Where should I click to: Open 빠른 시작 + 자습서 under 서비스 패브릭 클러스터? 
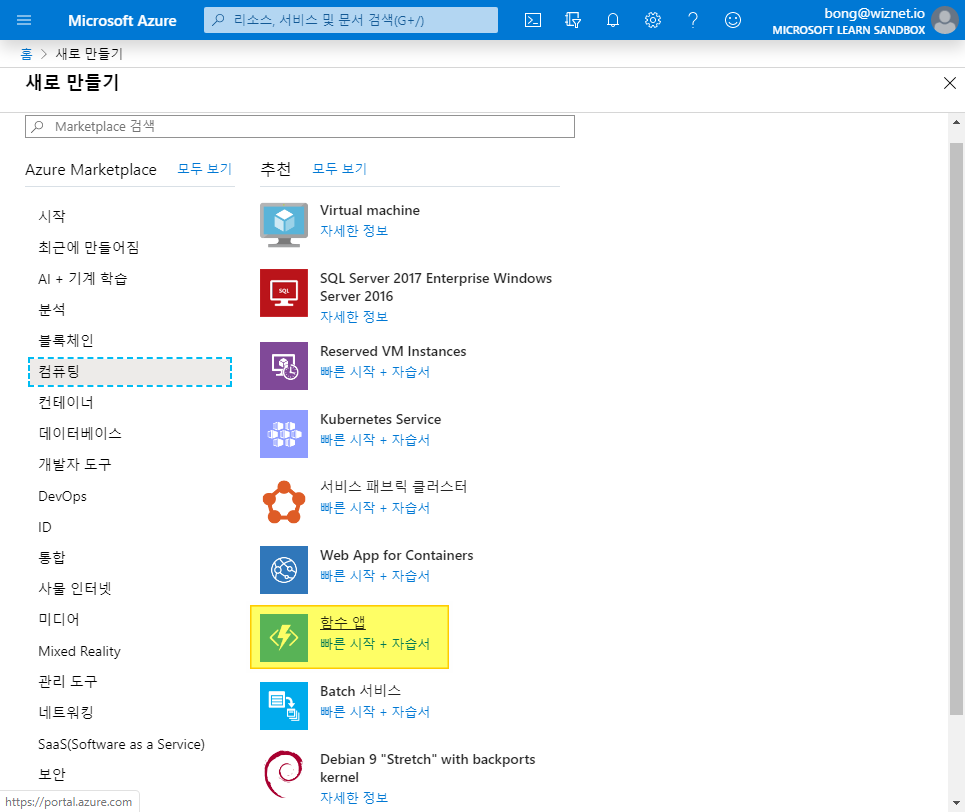pyautogui.click(x=375, y=508)
